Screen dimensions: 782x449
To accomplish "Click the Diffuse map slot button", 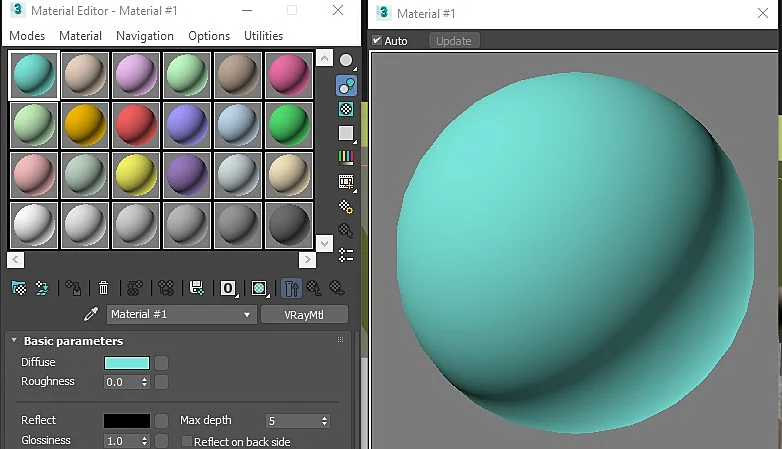I will pos(161,363).
